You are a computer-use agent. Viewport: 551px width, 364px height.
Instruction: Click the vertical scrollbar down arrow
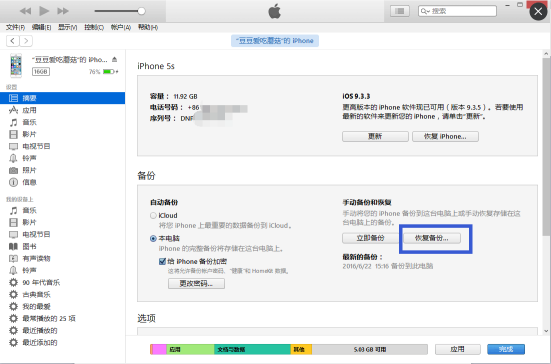point(546,331)
